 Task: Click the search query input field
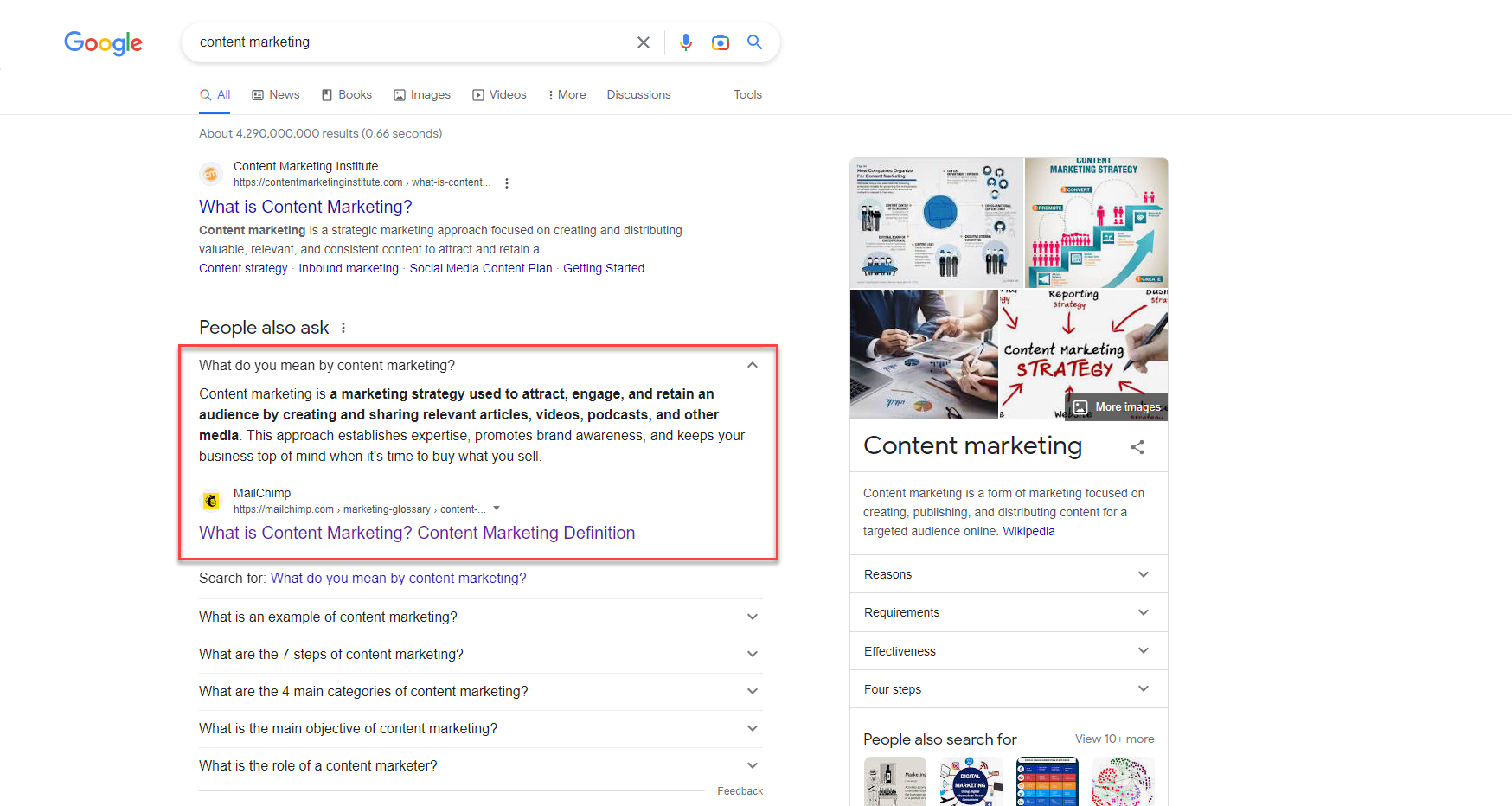click(x=411, y=42)
